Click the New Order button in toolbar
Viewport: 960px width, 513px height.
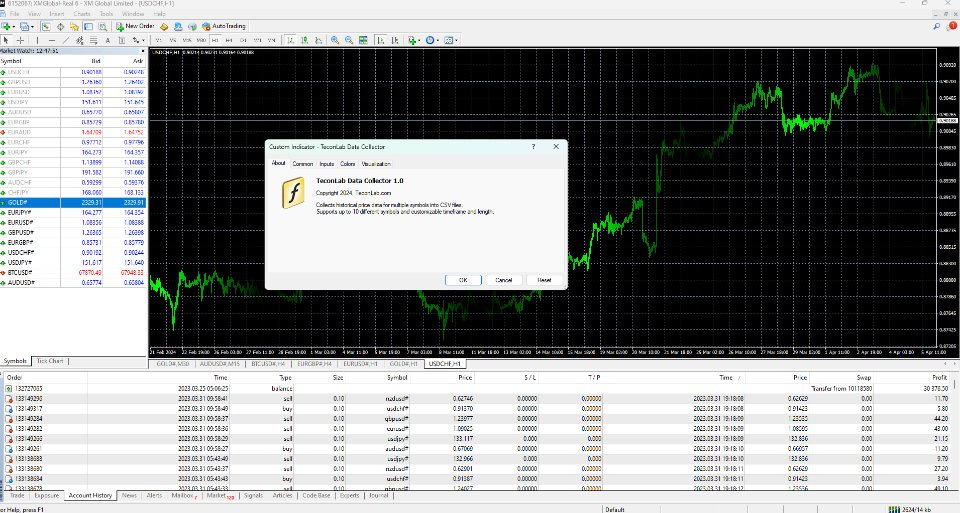[x=135, y=26]
